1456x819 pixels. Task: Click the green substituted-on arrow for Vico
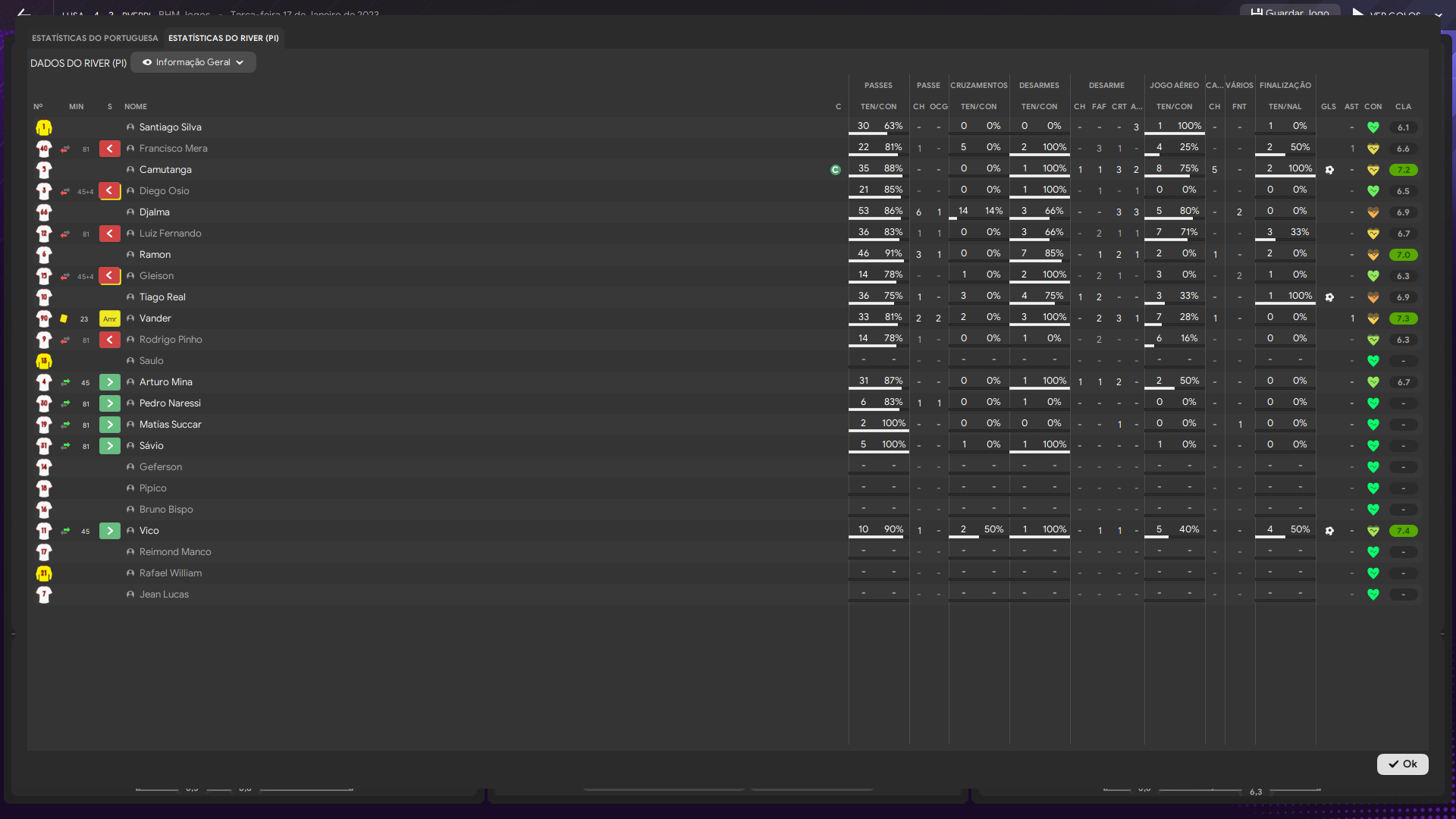110,531
